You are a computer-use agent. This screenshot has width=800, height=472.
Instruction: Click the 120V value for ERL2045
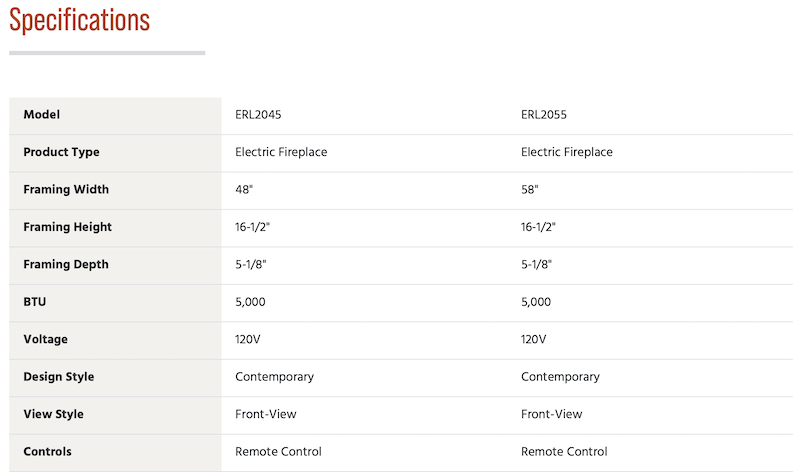click(x=247, y=339)
